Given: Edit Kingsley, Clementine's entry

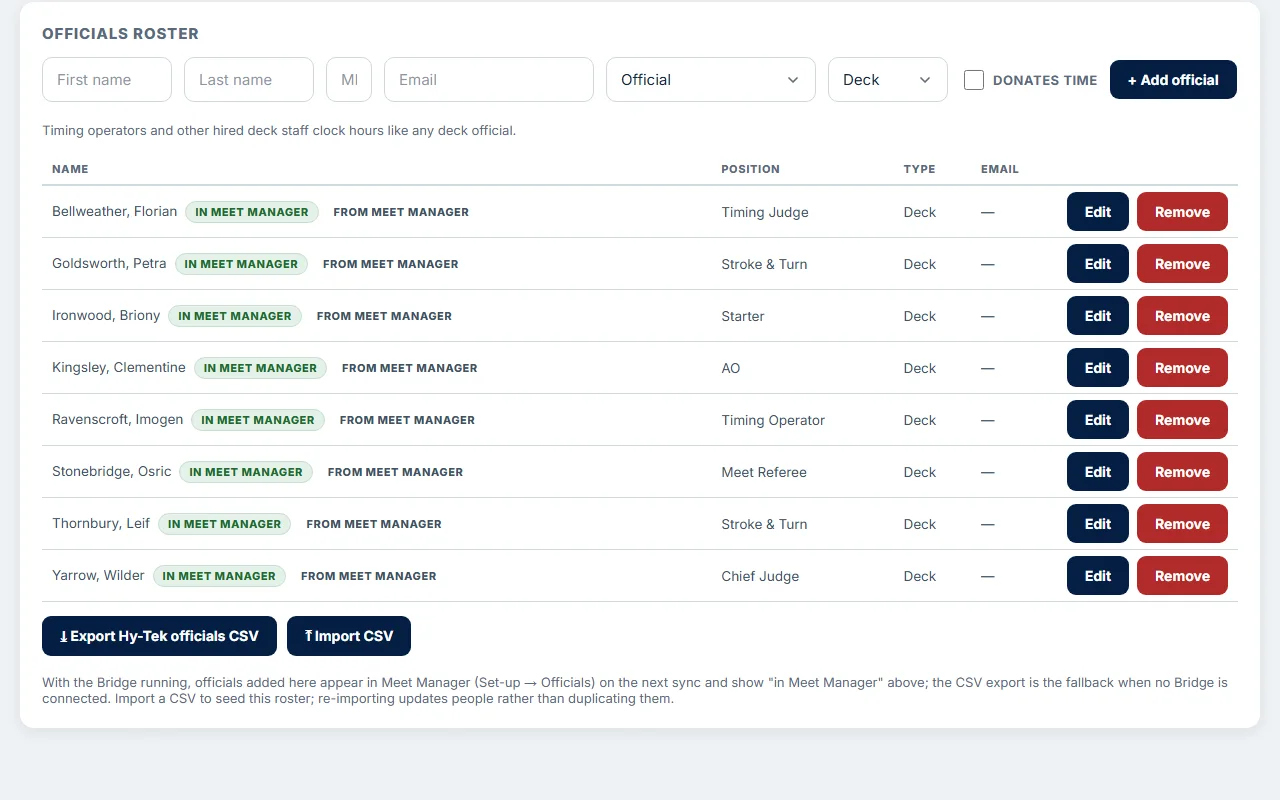Looking at the screenshot, I should click(1098, 368).
